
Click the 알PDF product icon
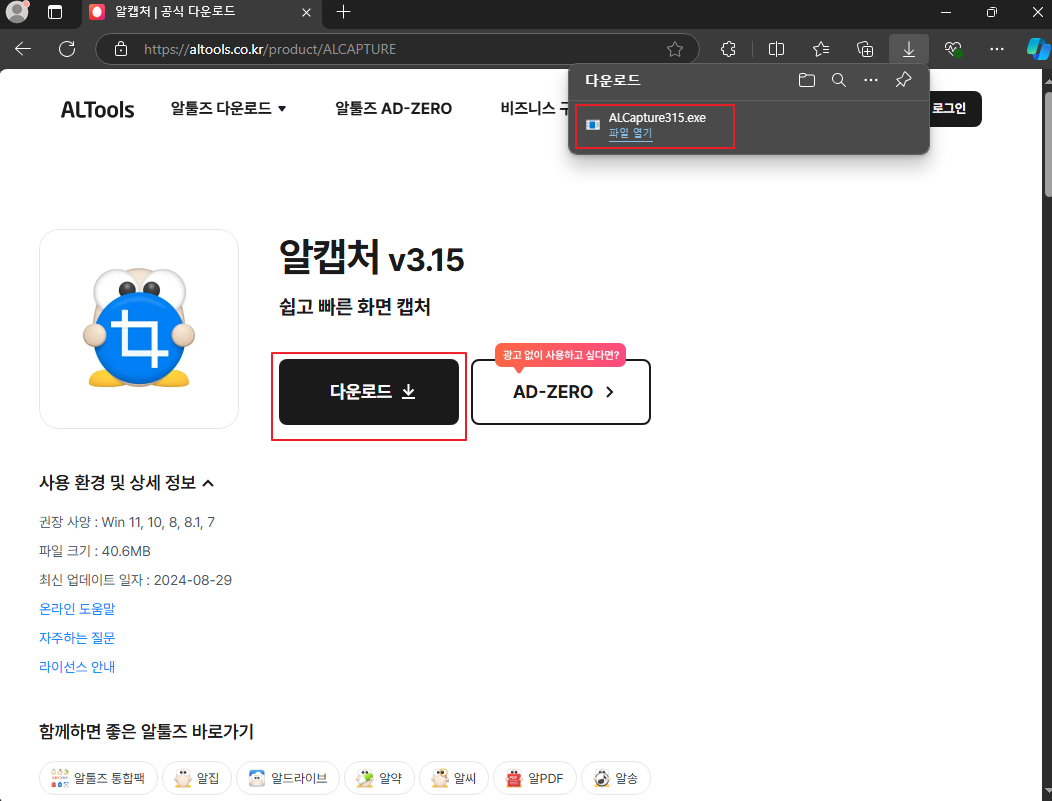pos(514,778)
